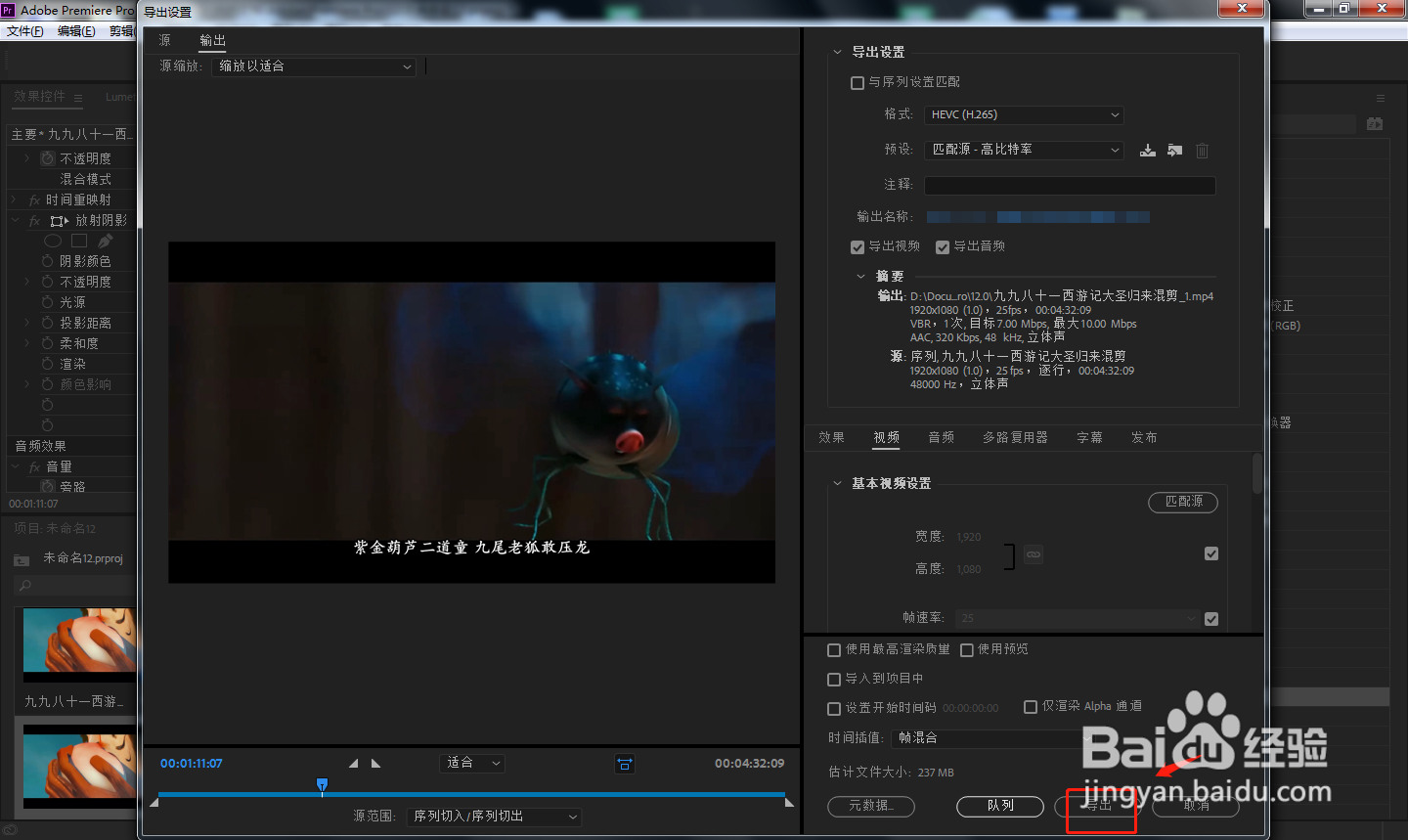Switch to the 输出 tab
Image resolution: width=1408 pixels, height=840 pixels.
[x=212, y=40]
